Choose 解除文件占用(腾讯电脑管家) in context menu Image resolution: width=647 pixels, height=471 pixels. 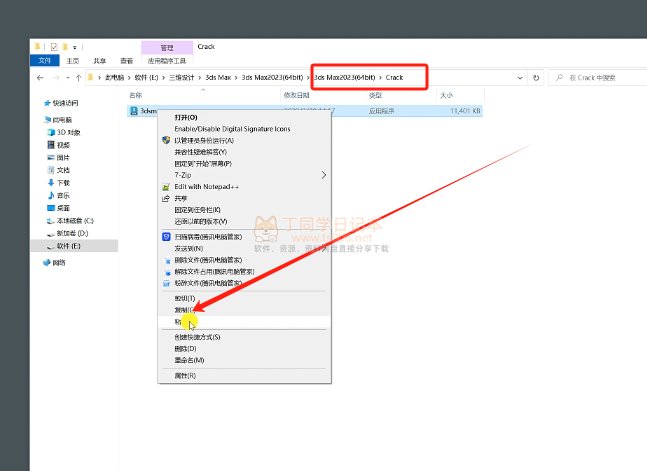click(214, 272)
